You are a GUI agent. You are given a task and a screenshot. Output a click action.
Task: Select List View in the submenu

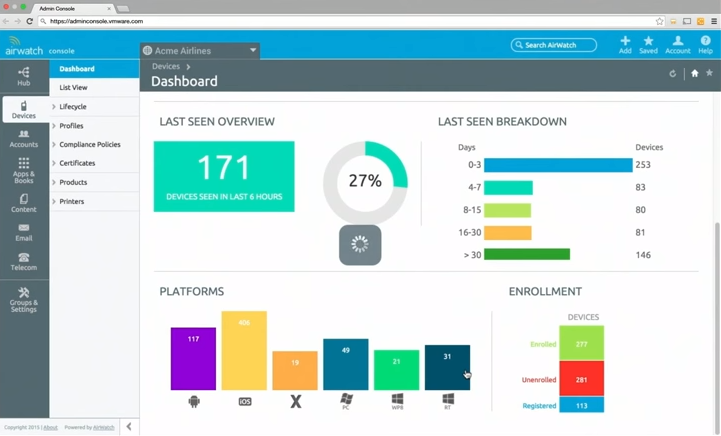coord(94,87)
